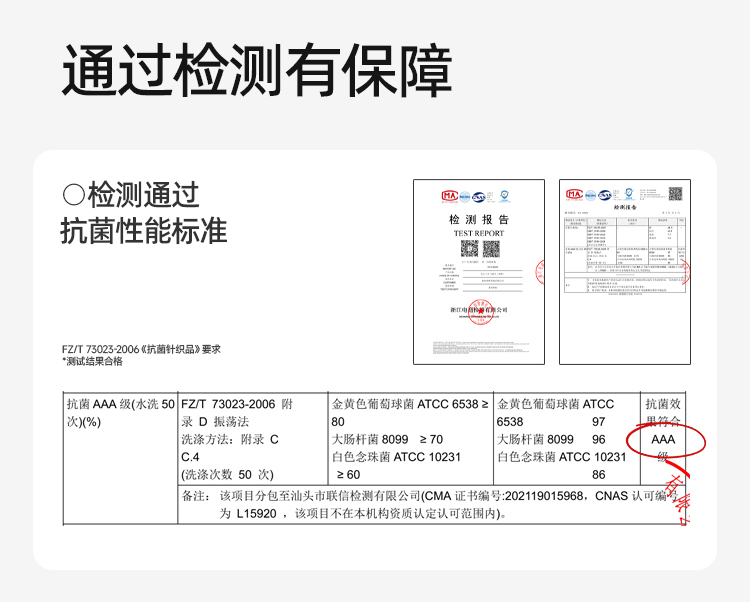Click the cell text 录 D 振荡法
This screenshot has height=602, width=750.
[215, 422]
